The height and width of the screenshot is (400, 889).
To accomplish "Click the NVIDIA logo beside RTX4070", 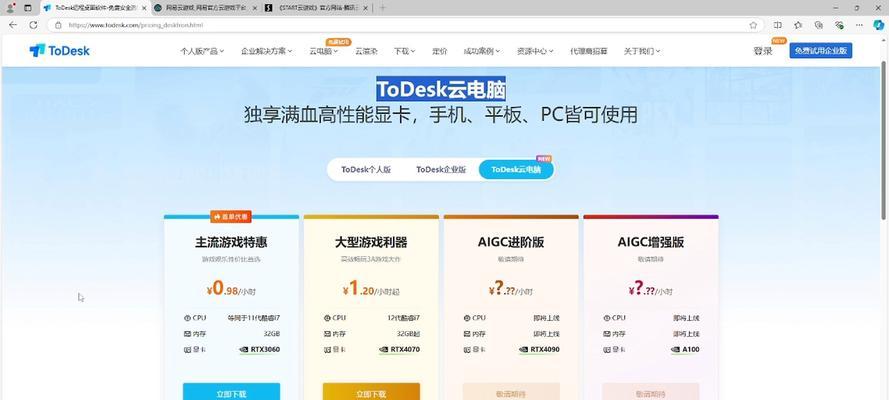I will click(x=384, y=350).
